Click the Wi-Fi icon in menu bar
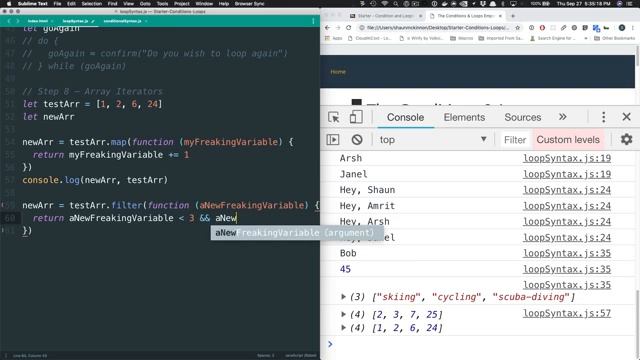Screen dimensions: 640x360 tap(384, 4)
